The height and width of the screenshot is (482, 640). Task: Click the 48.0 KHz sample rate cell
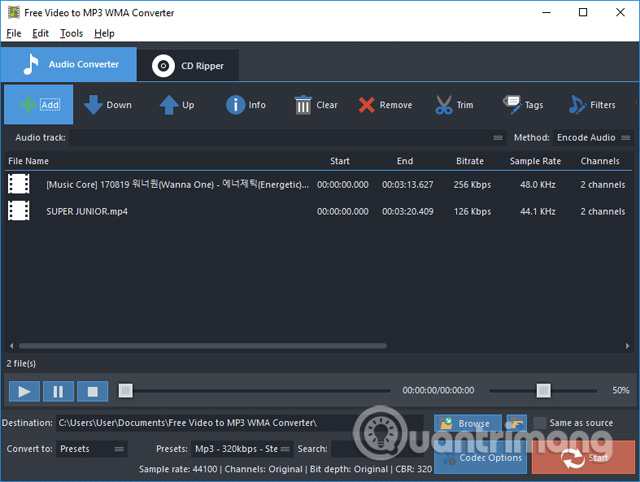point(538,185)
